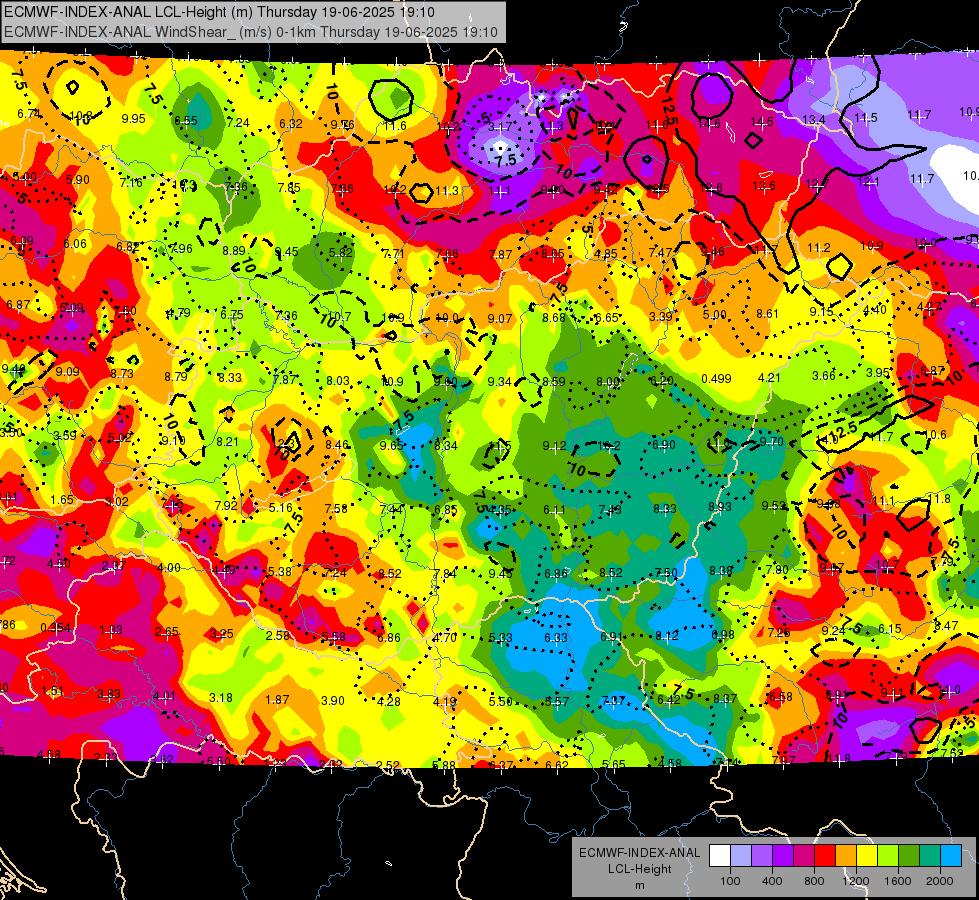979x900 pixels.
Task: Click the red swatch in the legend
Action: click(825, 856)
